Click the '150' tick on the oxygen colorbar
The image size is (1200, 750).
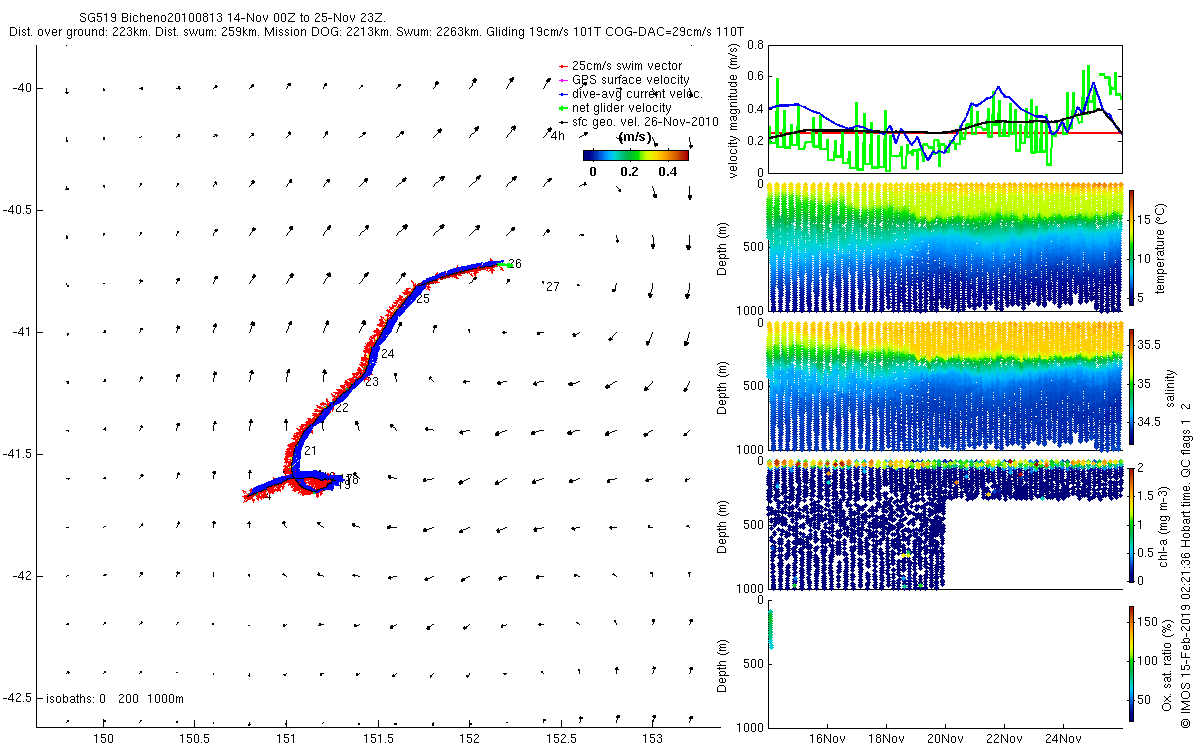(1148, 624)
